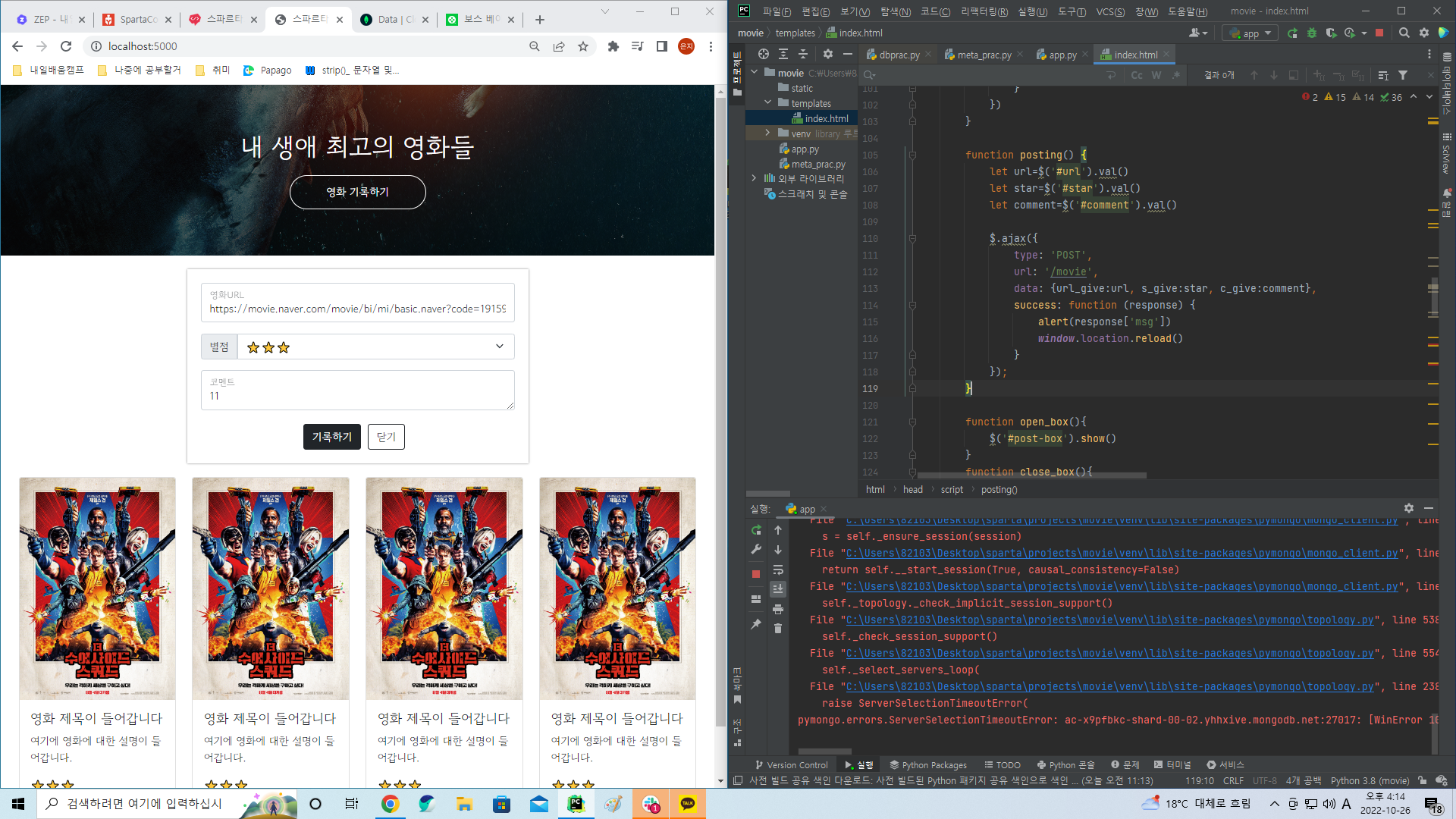Fold the posting function at line 105
Viewport: 1456px width, 819px height.
(x=912, y=155)
